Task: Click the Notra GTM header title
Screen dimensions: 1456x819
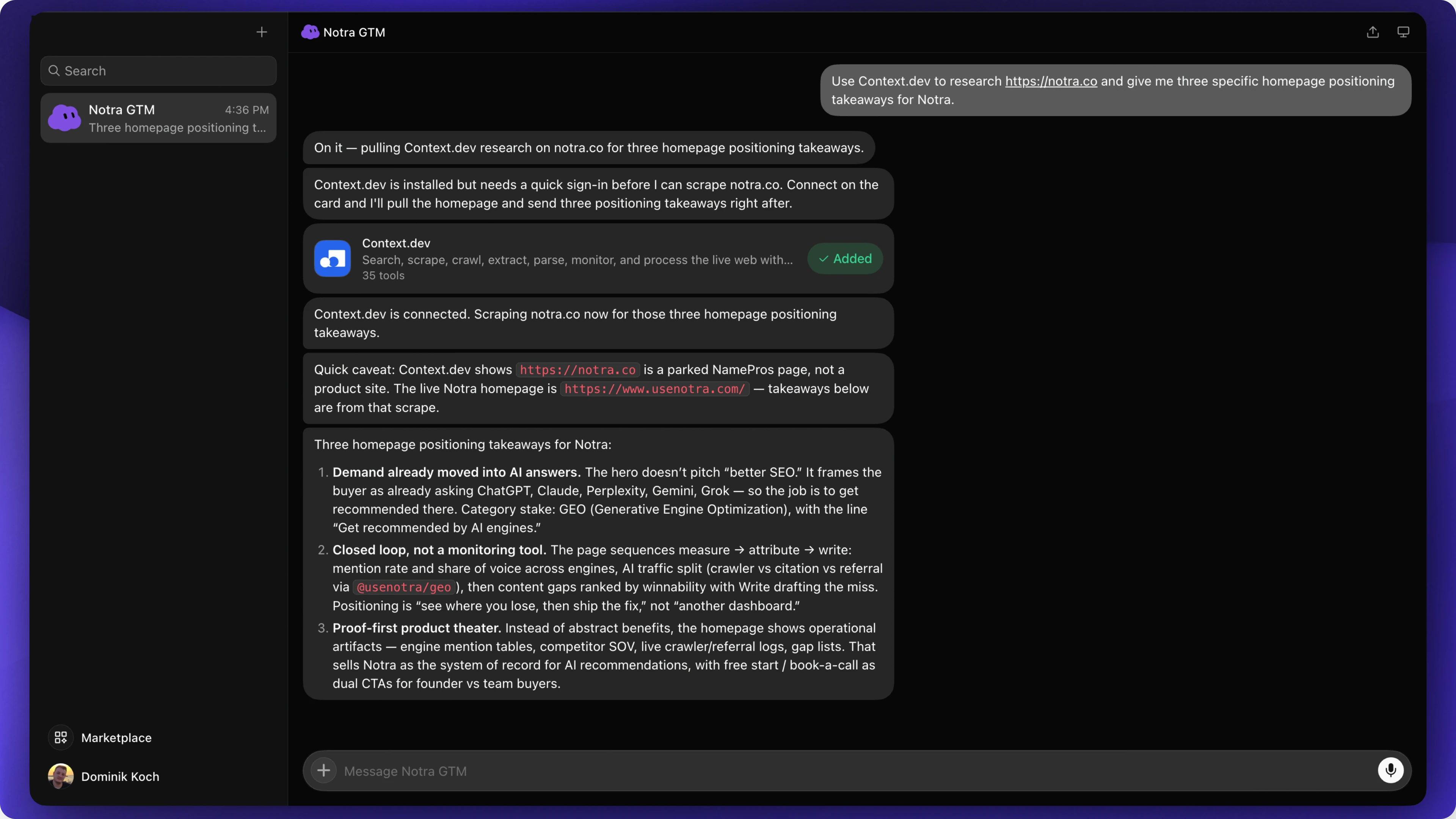Action: [355, 32]
